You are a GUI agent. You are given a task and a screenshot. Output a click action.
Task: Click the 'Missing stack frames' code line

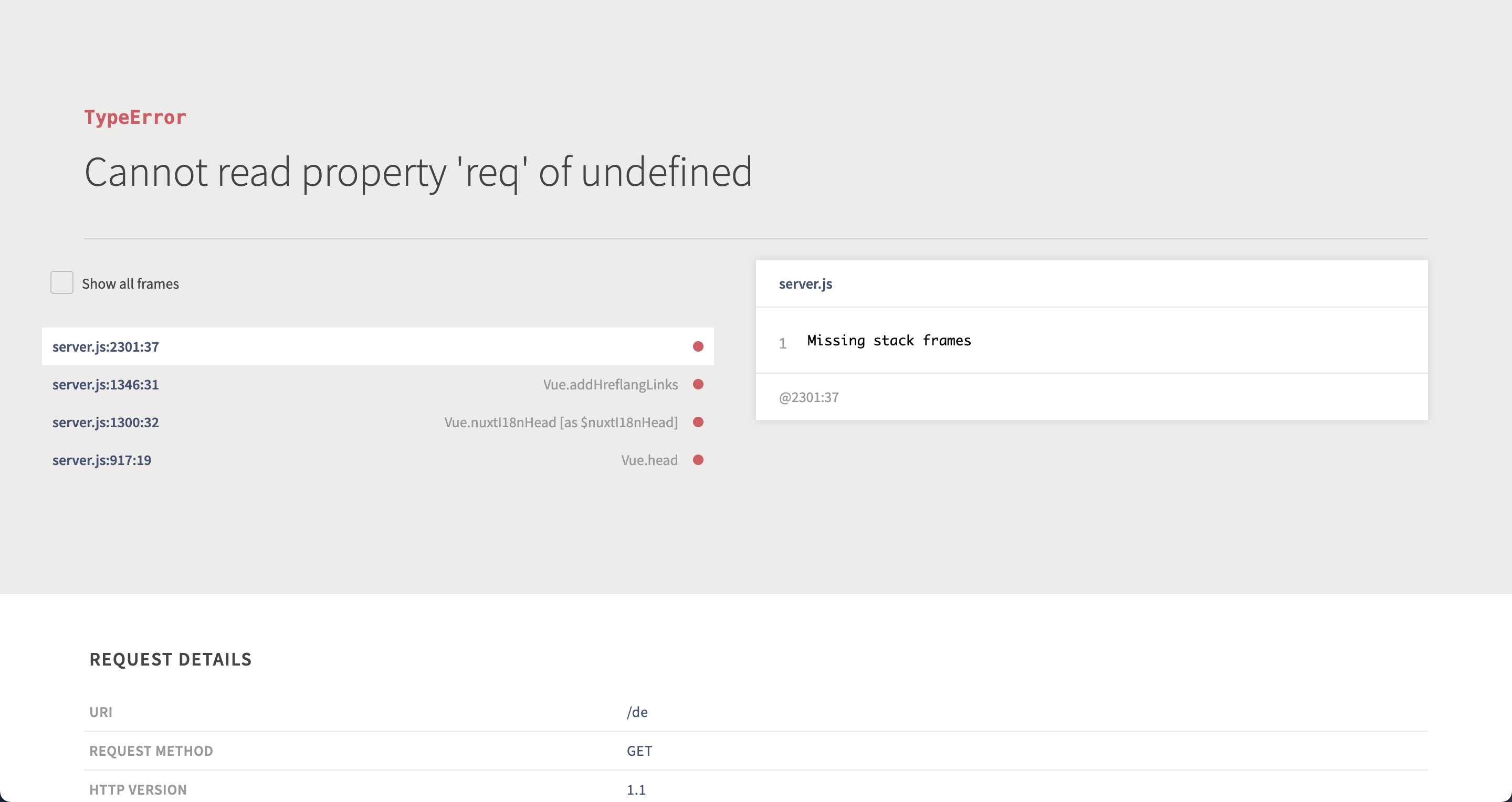tap(889, 340)
